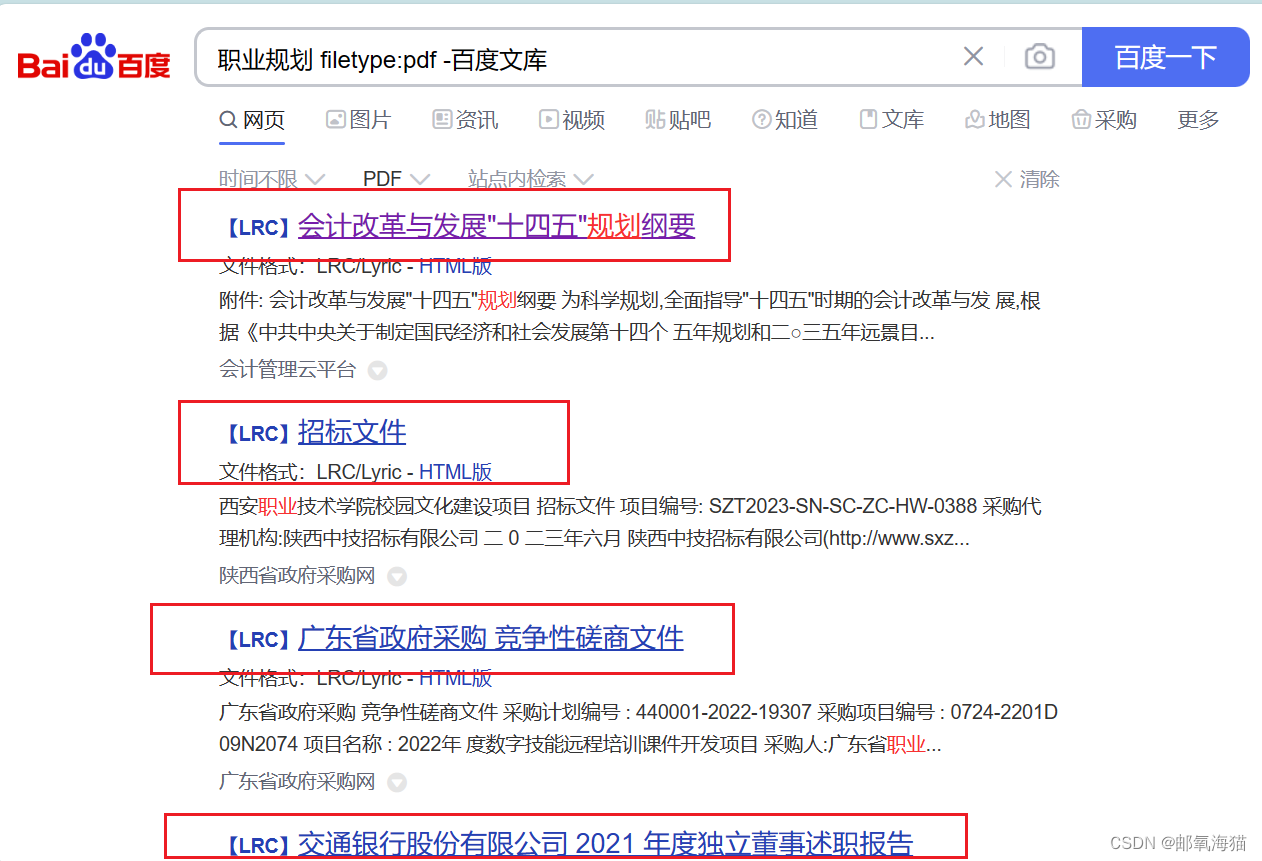
Task: Switch to the 资讯 tab
Action: coord(465,120)
